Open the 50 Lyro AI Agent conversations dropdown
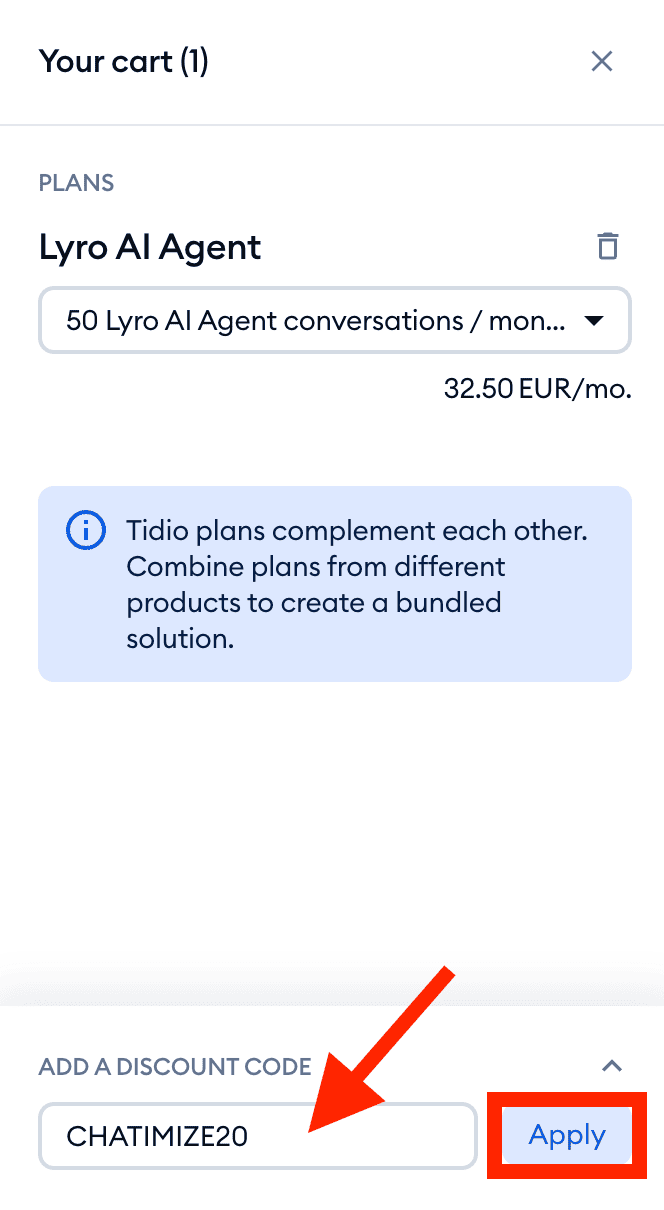The height and width of the screenshot is (1210, 664). [x=316, y=321]
